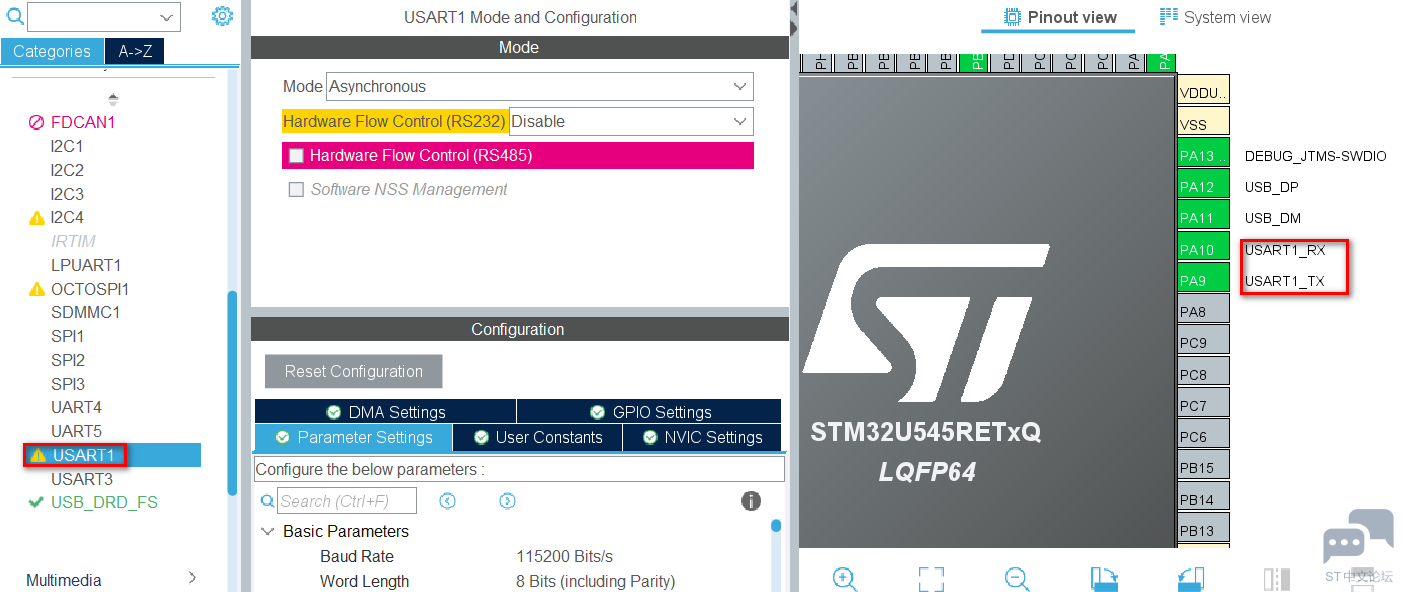Viewport: 1402px width, 592px height.
Task: Click the parameter list scrollbar thumb
Action: coord(776,526)
